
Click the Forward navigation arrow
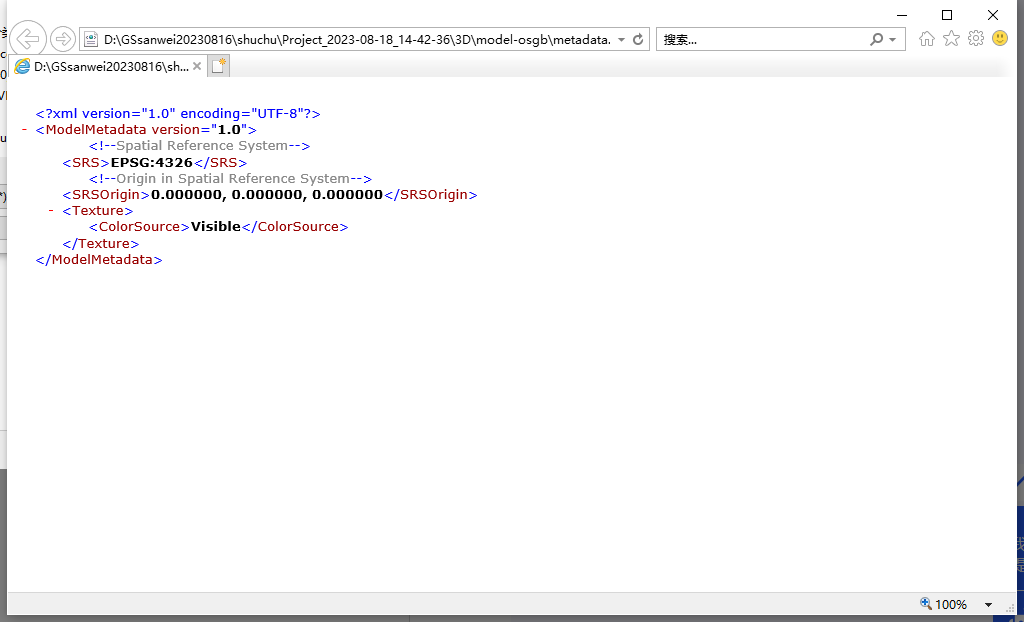(x=63, y=39)
